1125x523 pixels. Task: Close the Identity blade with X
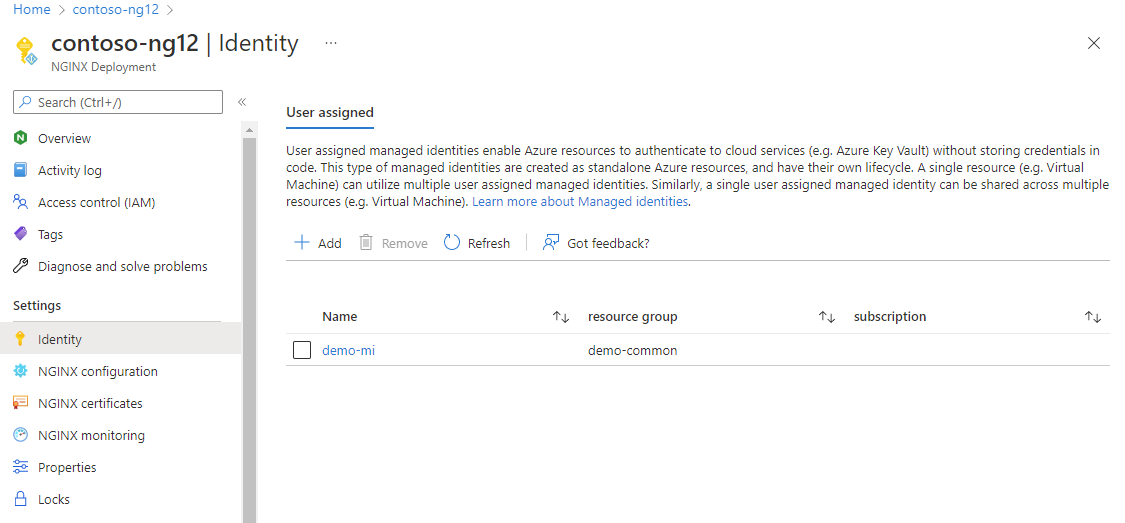tap(1093, 43)
